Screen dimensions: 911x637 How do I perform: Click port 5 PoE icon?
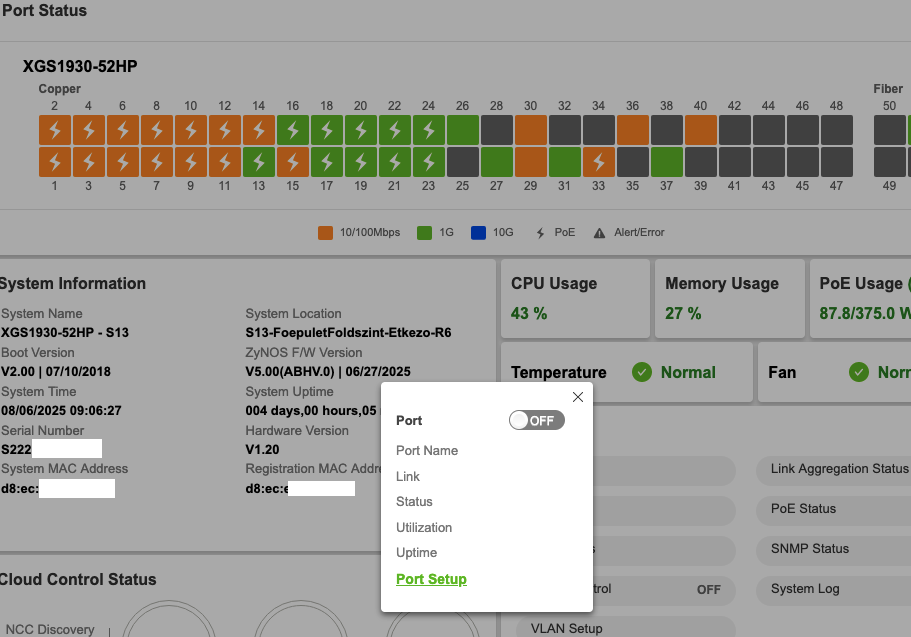coord(123,162)
